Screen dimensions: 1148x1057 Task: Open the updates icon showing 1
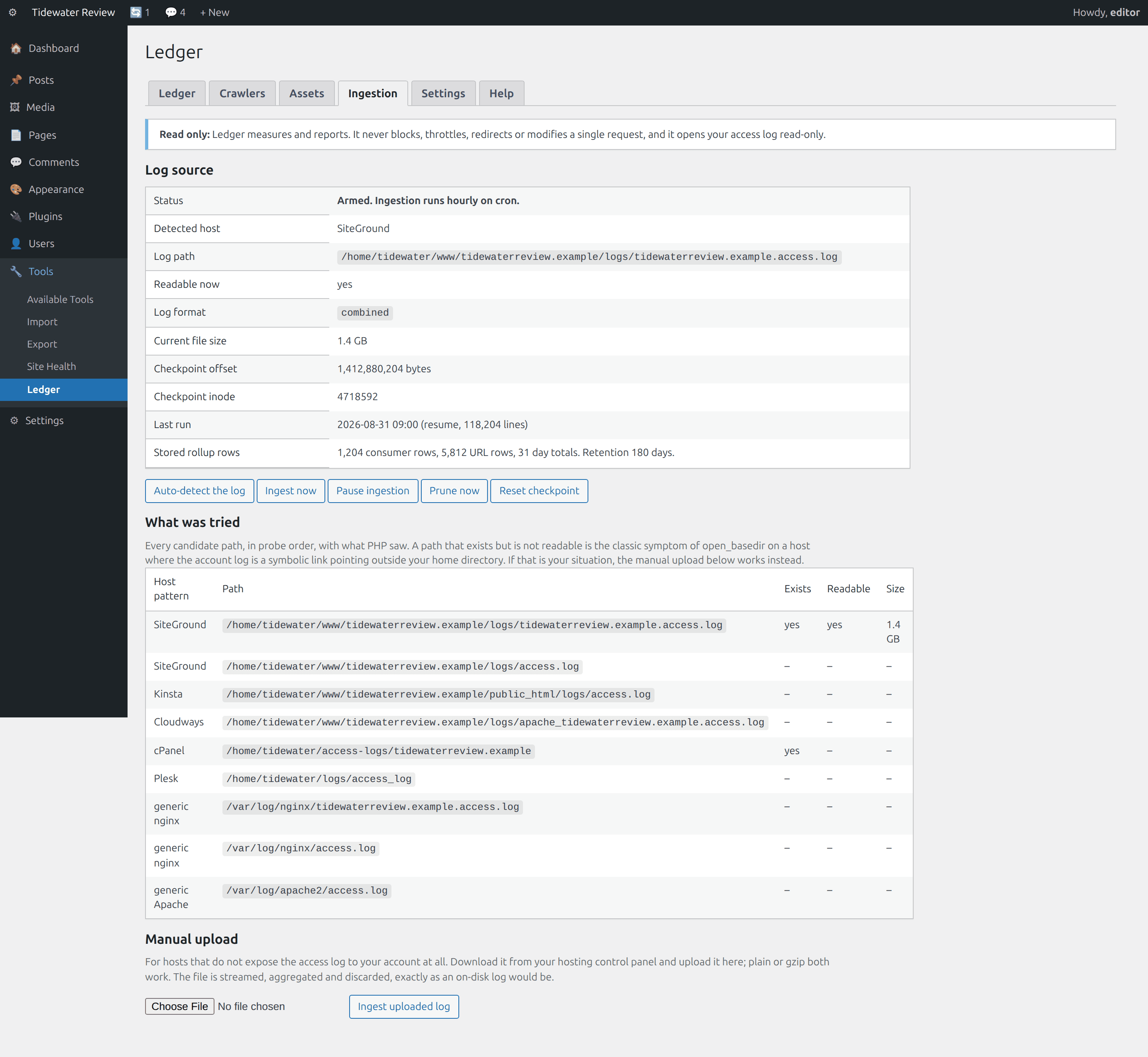[140, 12]
